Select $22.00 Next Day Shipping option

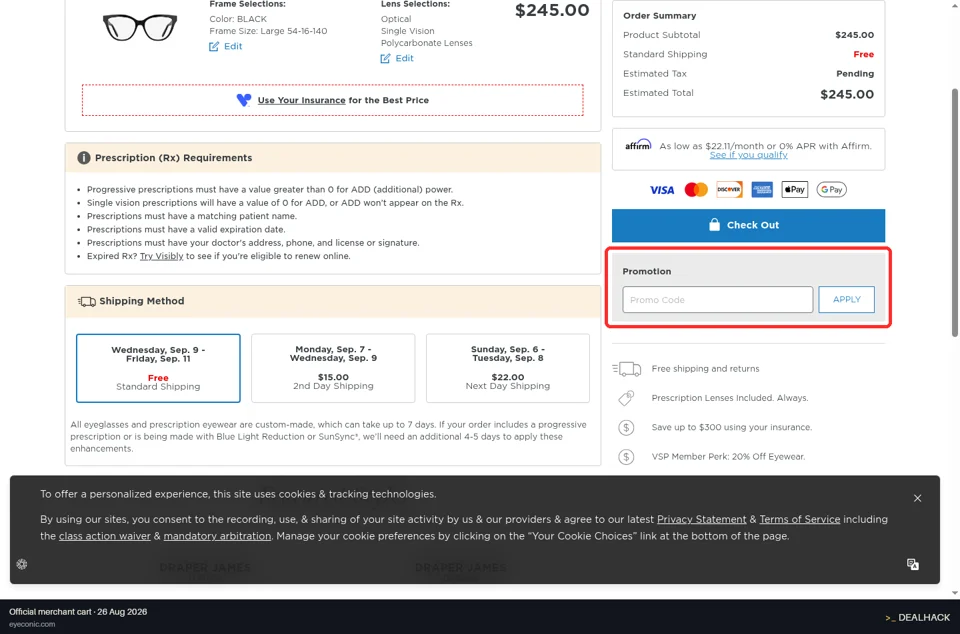[508, 368]
